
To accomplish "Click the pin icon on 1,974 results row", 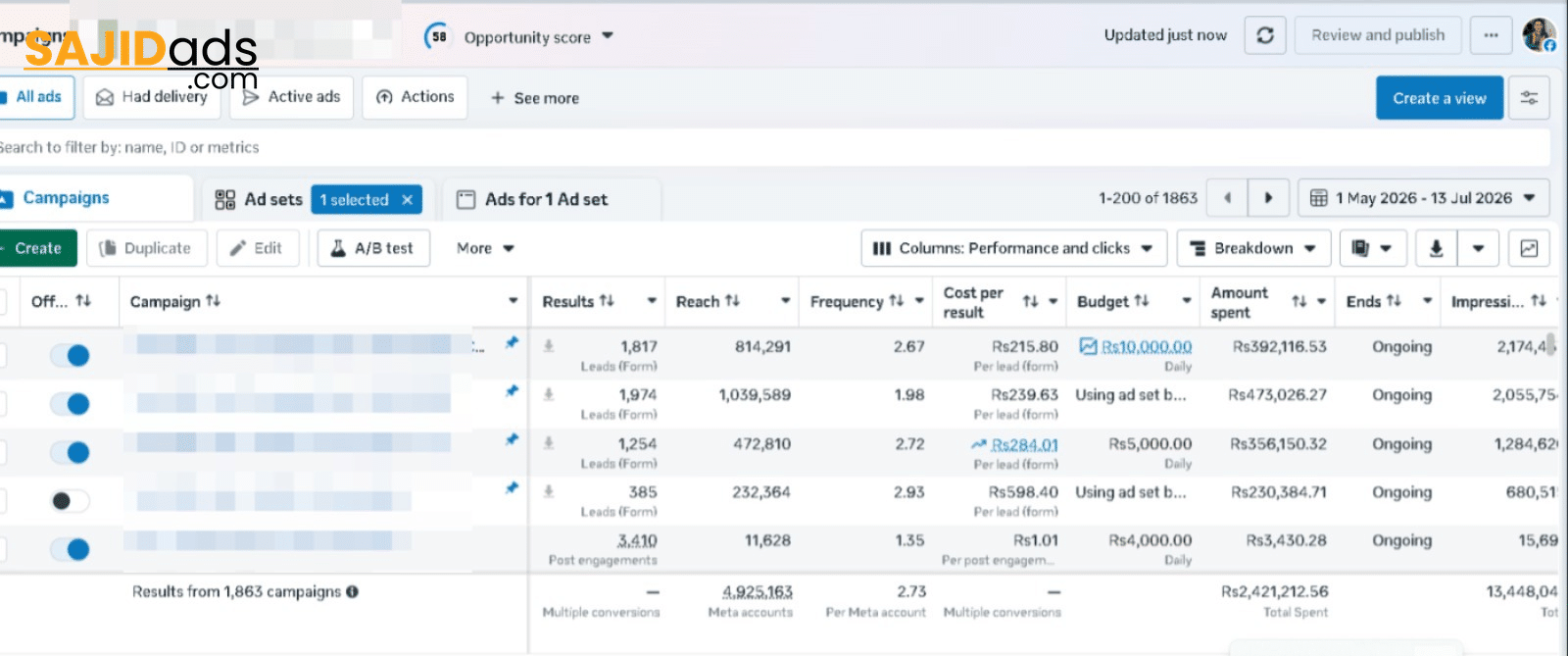I will point(511,391).
